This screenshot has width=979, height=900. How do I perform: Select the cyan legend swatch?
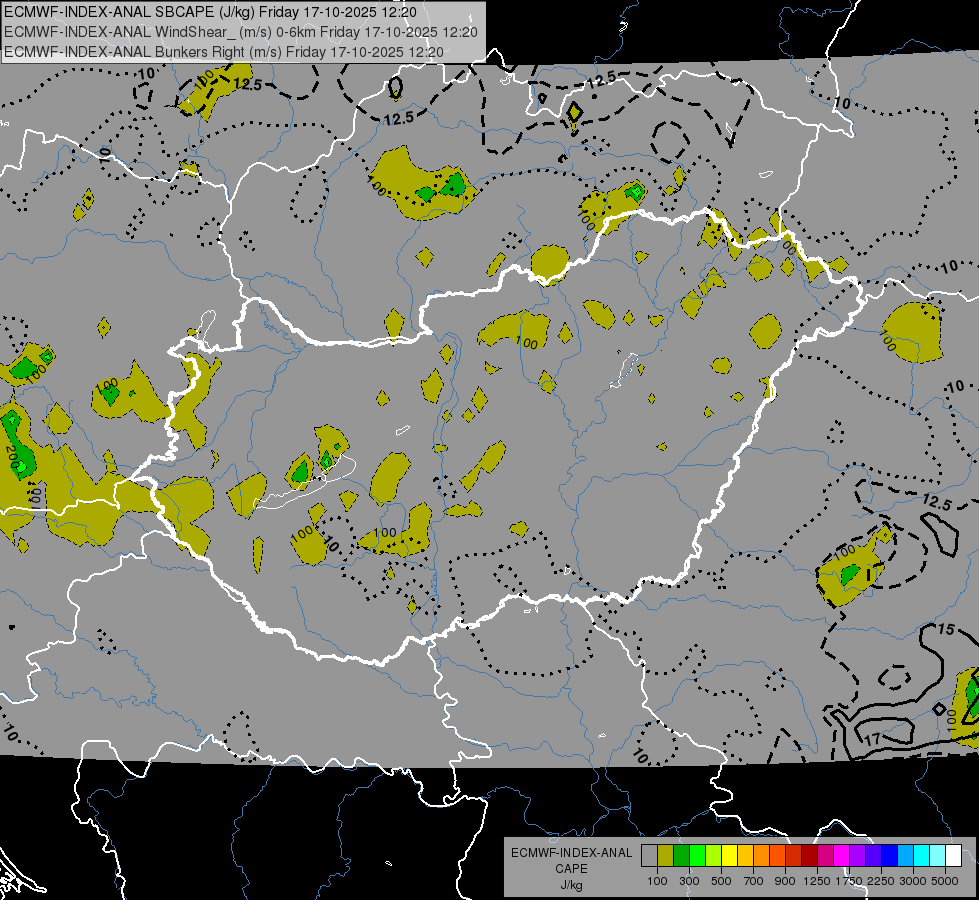click(x=921, y=856)
